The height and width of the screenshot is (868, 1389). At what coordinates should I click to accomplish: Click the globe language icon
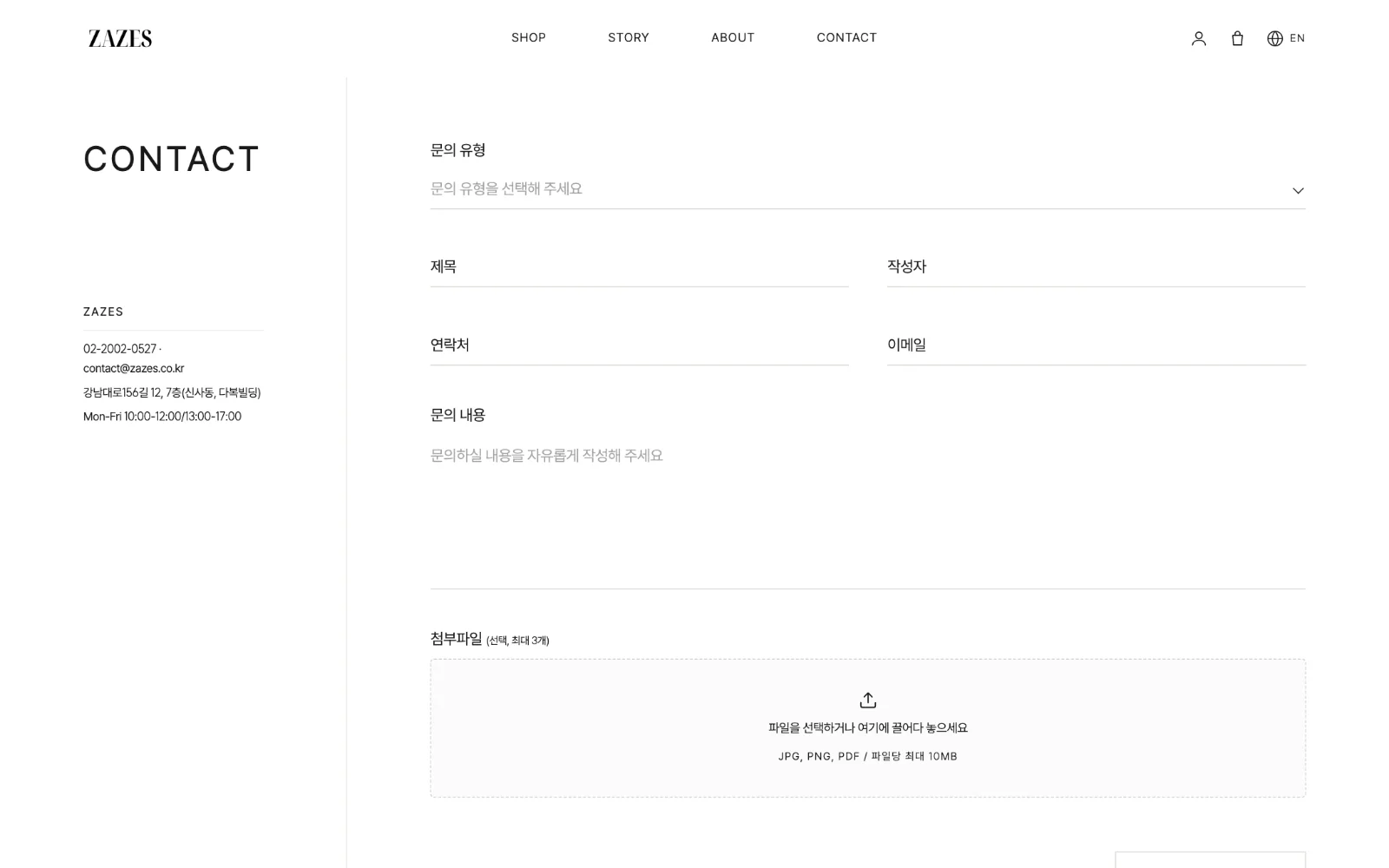tap(1274, 38)
